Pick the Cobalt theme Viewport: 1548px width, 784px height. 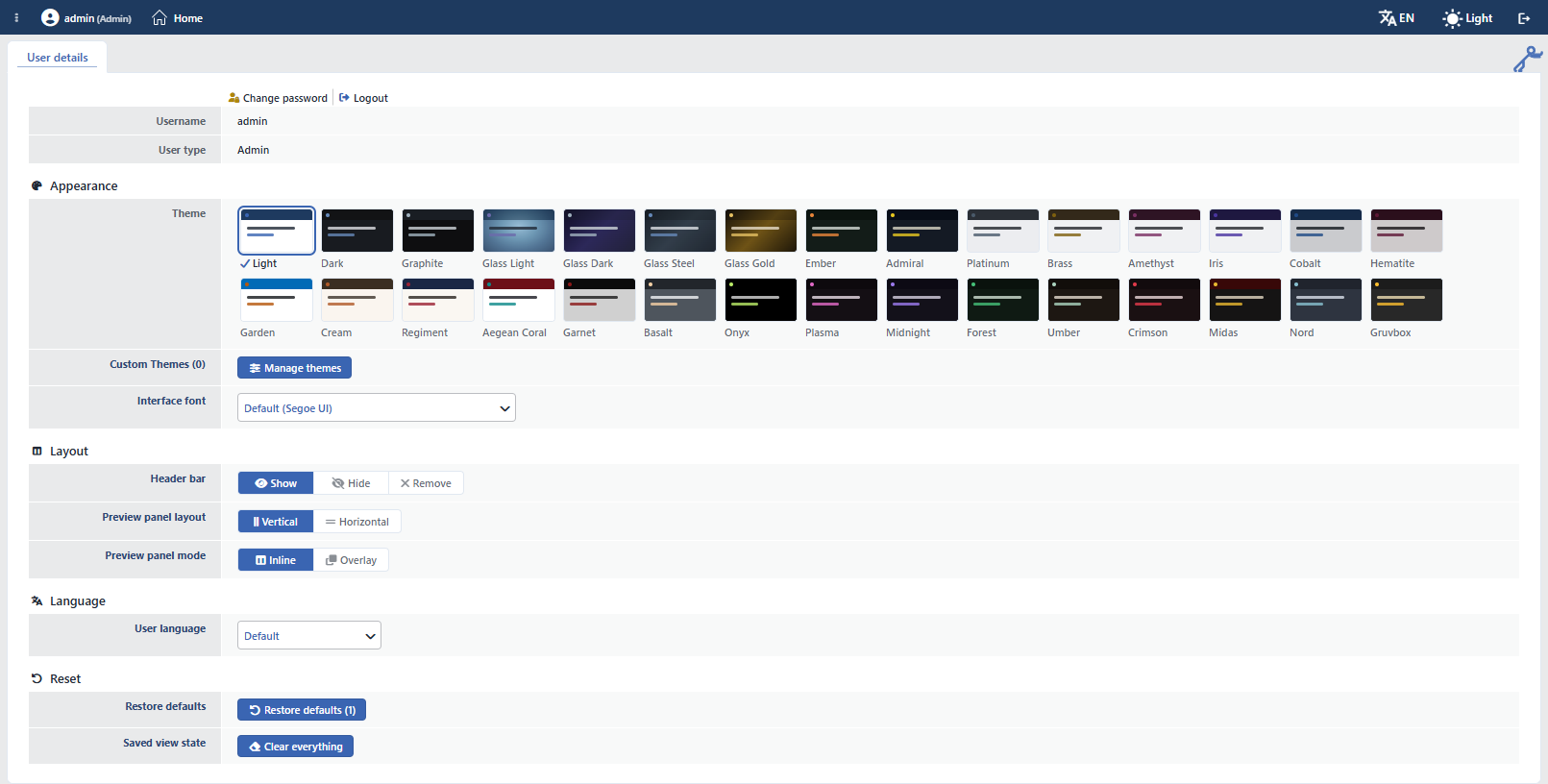tap(1326, 231)
